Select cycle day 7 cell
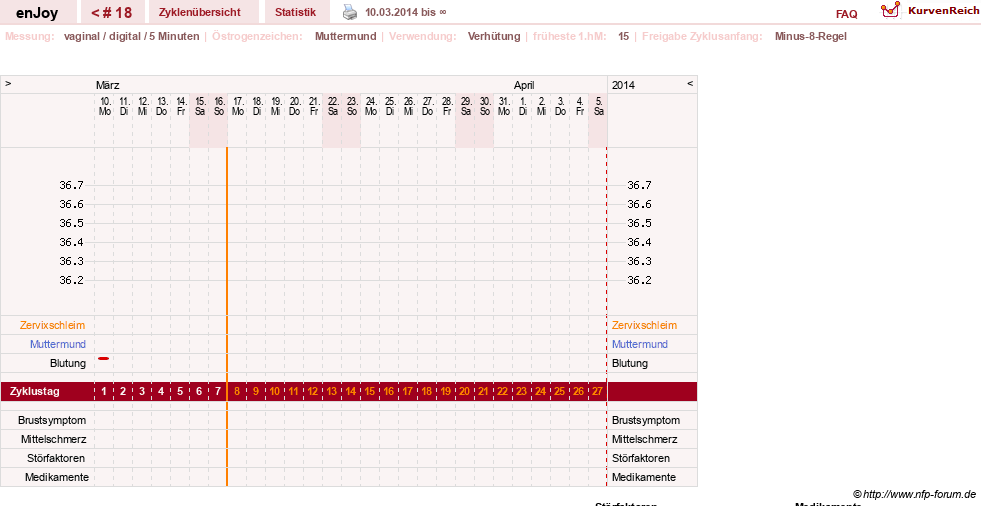This screenshot has height=506, width=981. coord(218,392)
